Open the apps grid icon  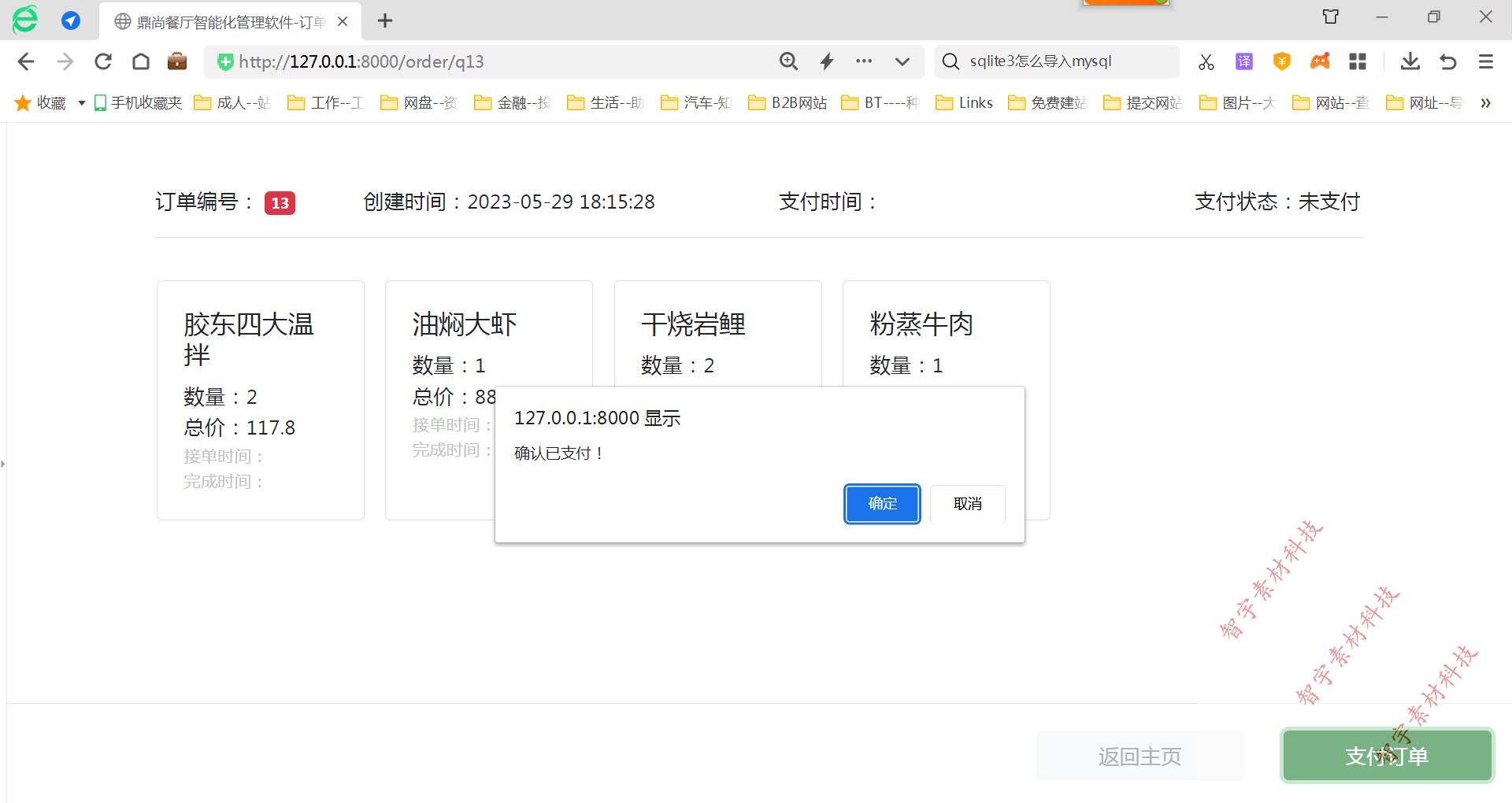click(x=1358, y=61)
